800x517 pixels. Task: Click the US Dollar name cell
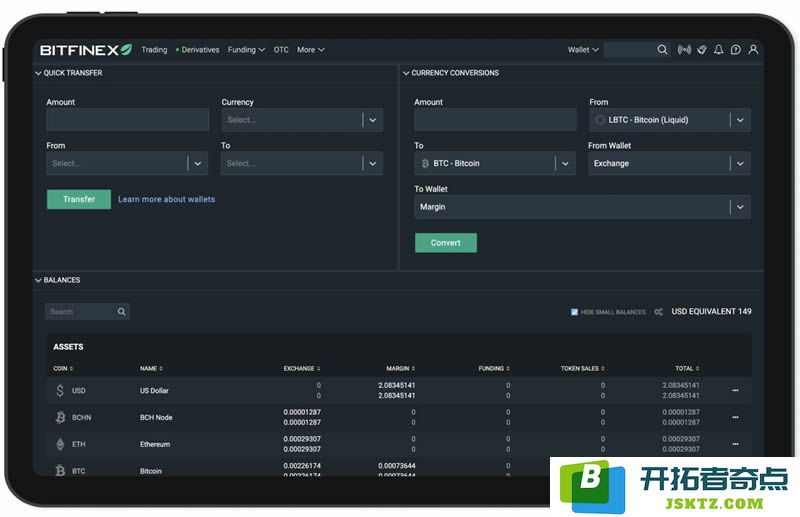tap(154, 390)
